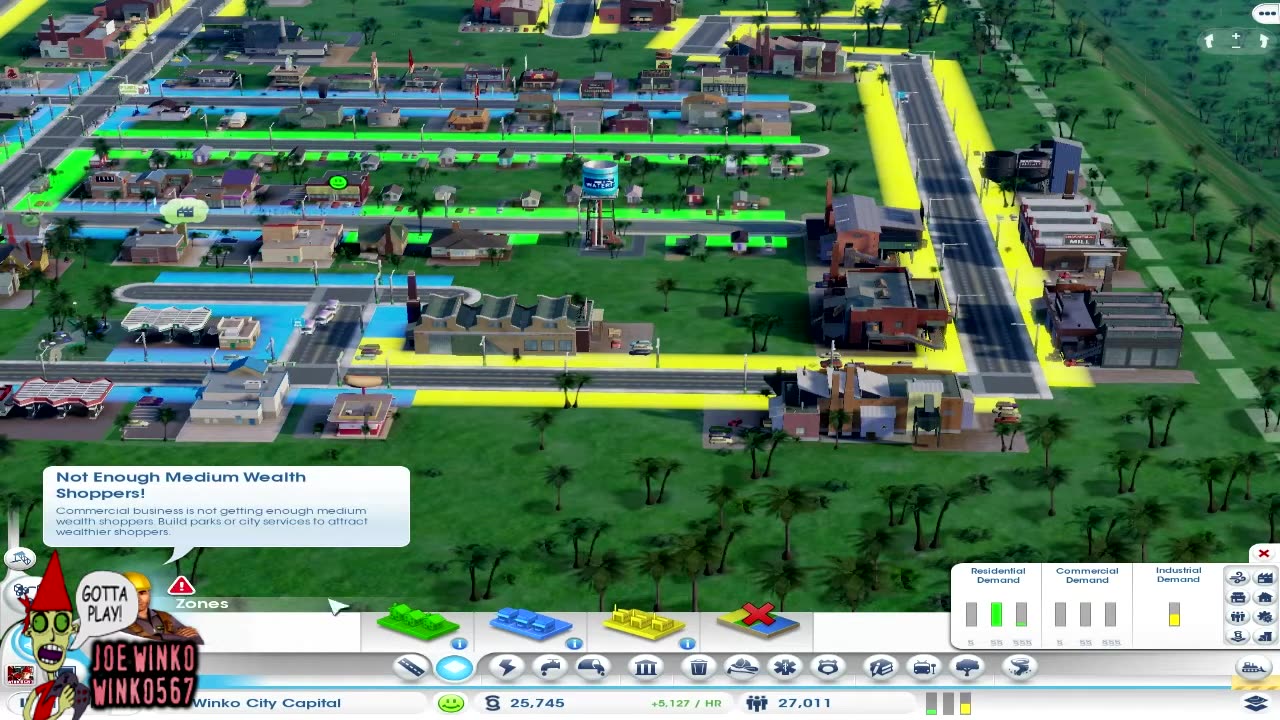The height and width of the screenshot is (720, 1280).
Task: Show the commercial shop data map
Action: tap(1238, 598)
